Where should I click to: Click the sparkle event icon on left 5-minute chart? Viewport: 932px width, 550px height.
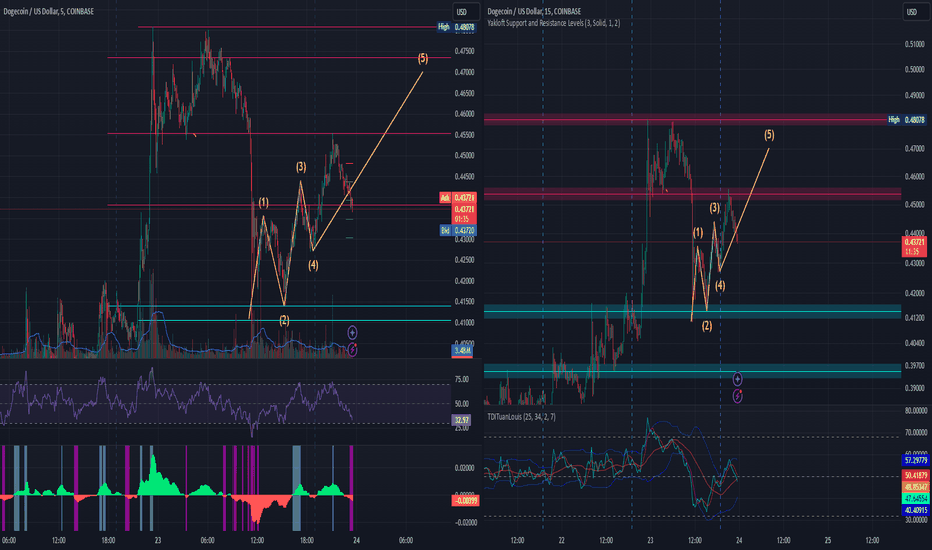click(352, 332)
